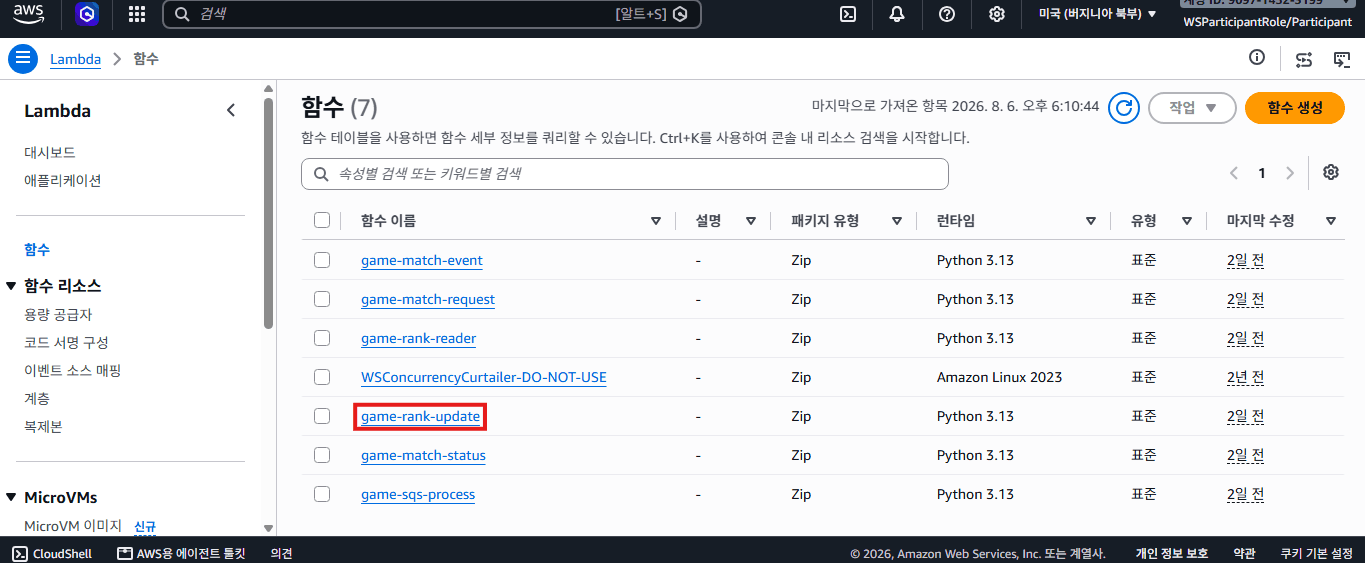The image size is (1365, 563).
Task: Sort by 함수 이름 column
Action: pos(656,221)
